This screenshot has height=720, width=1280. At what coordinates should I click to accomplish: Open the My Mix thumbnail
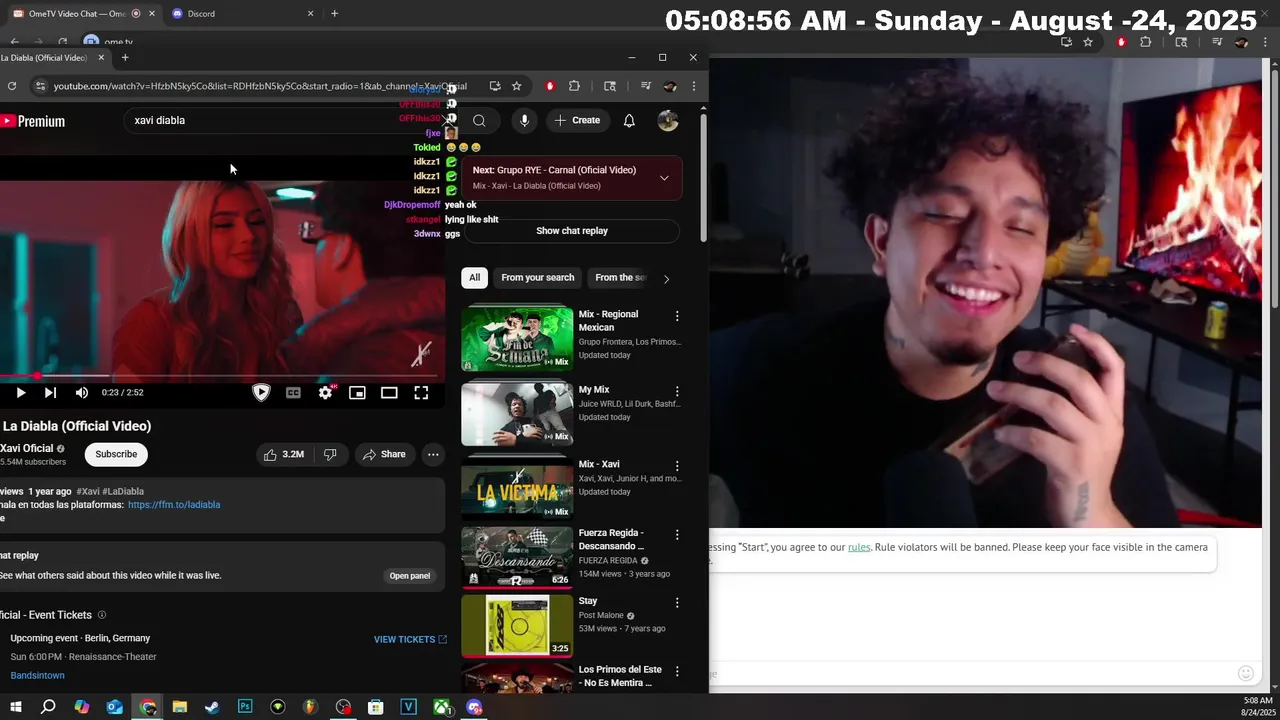pos(517,413)
